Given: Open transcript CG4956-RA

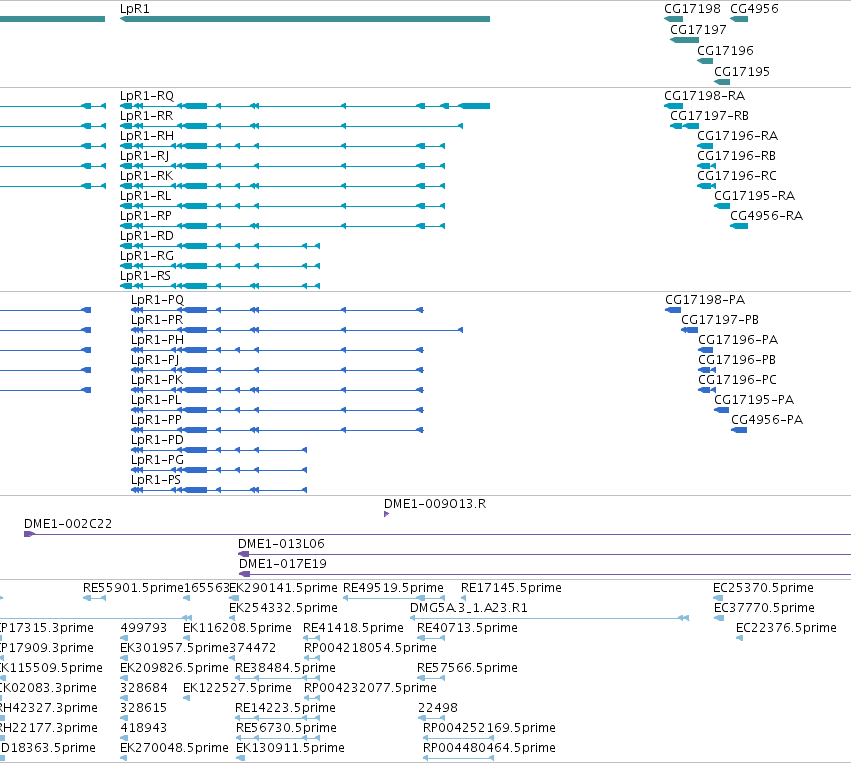Looking at the screenshot, I should pyautogui.click(x=739, y=226).
